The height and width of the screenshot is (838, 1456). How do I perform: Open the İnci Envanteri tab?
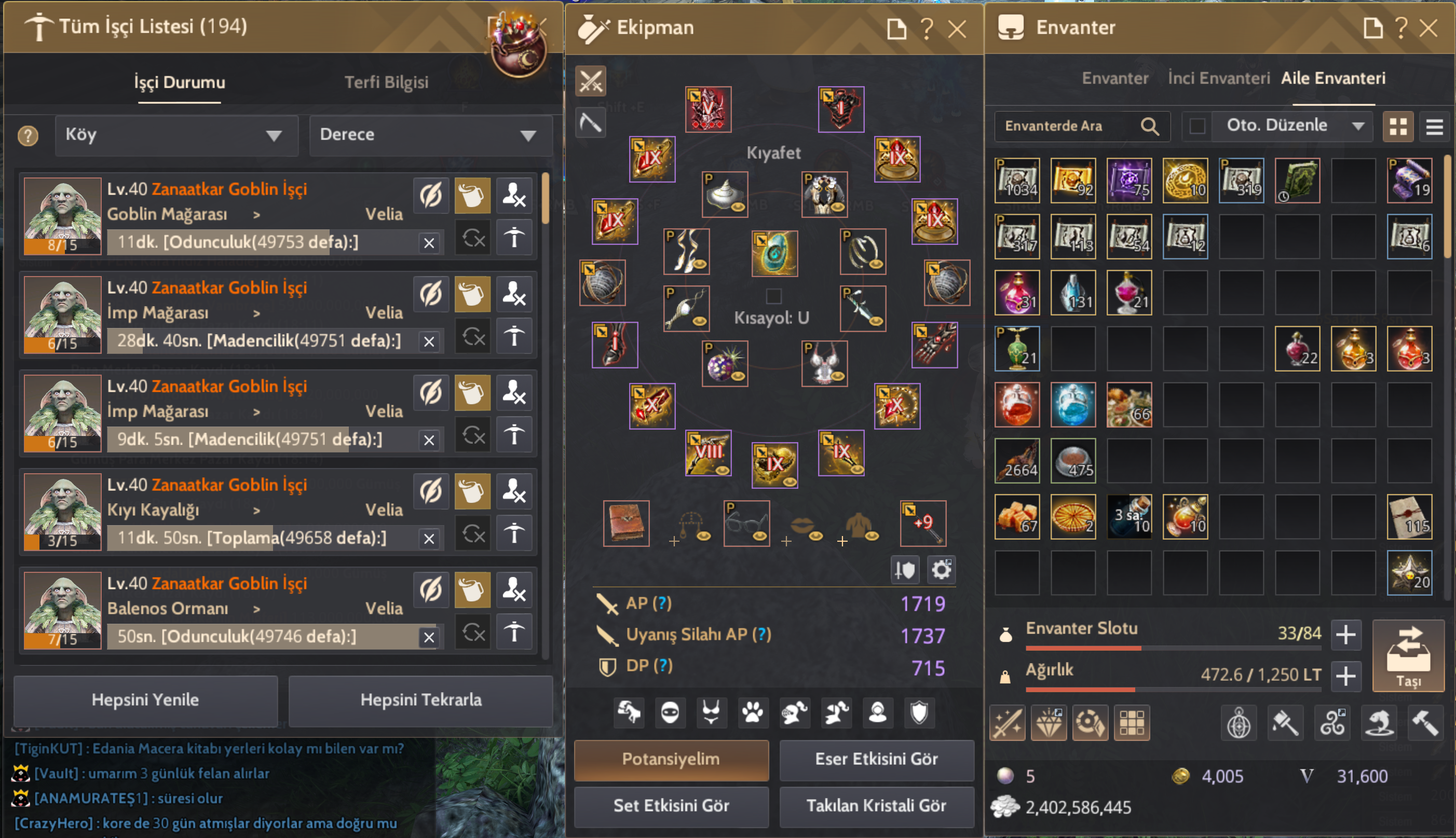(x=1219, y=78)
